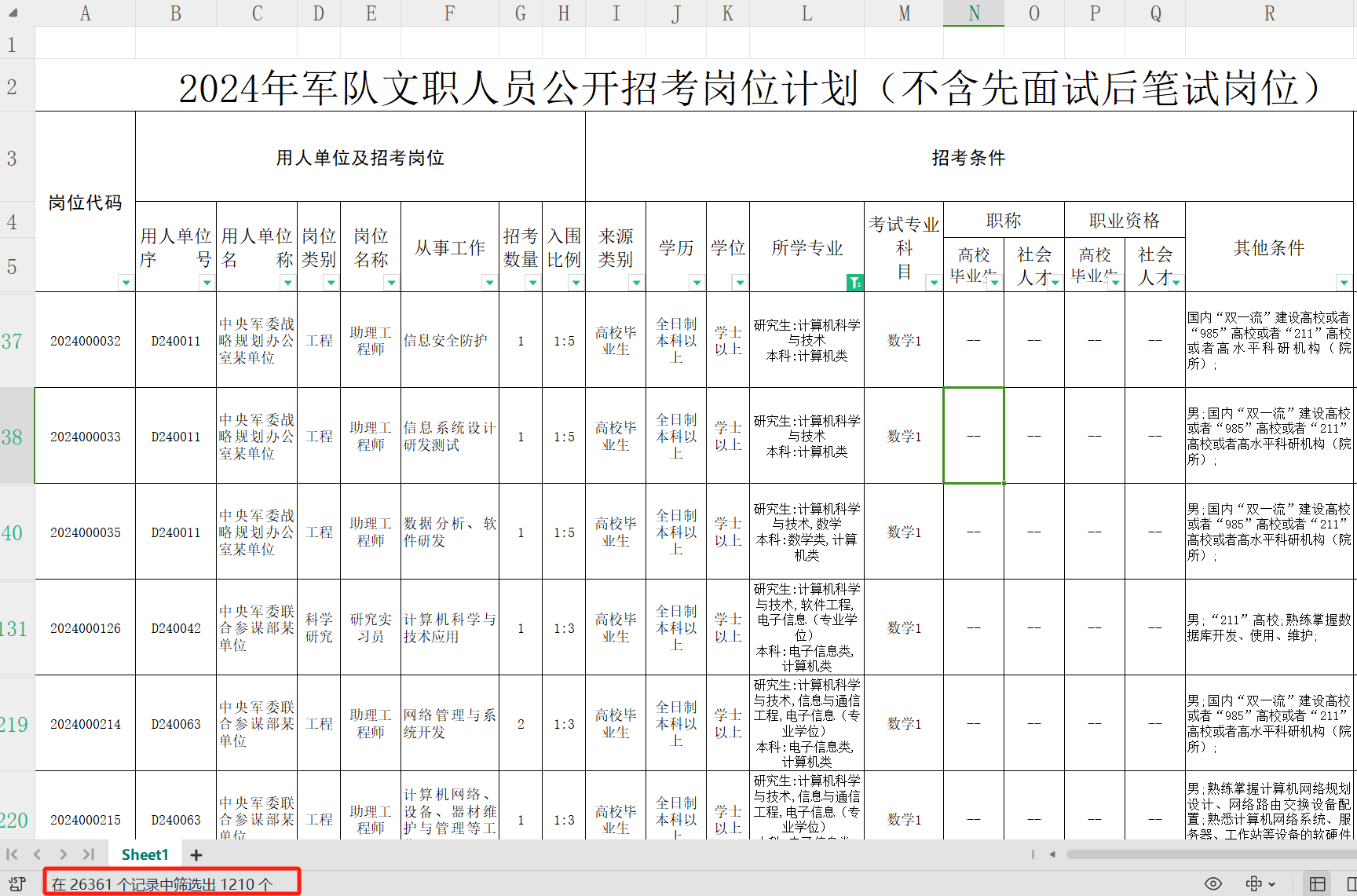The width and height of the screenshot is (1357, 896).
Task: Select cell containing 2024000126
Action: 86,628
